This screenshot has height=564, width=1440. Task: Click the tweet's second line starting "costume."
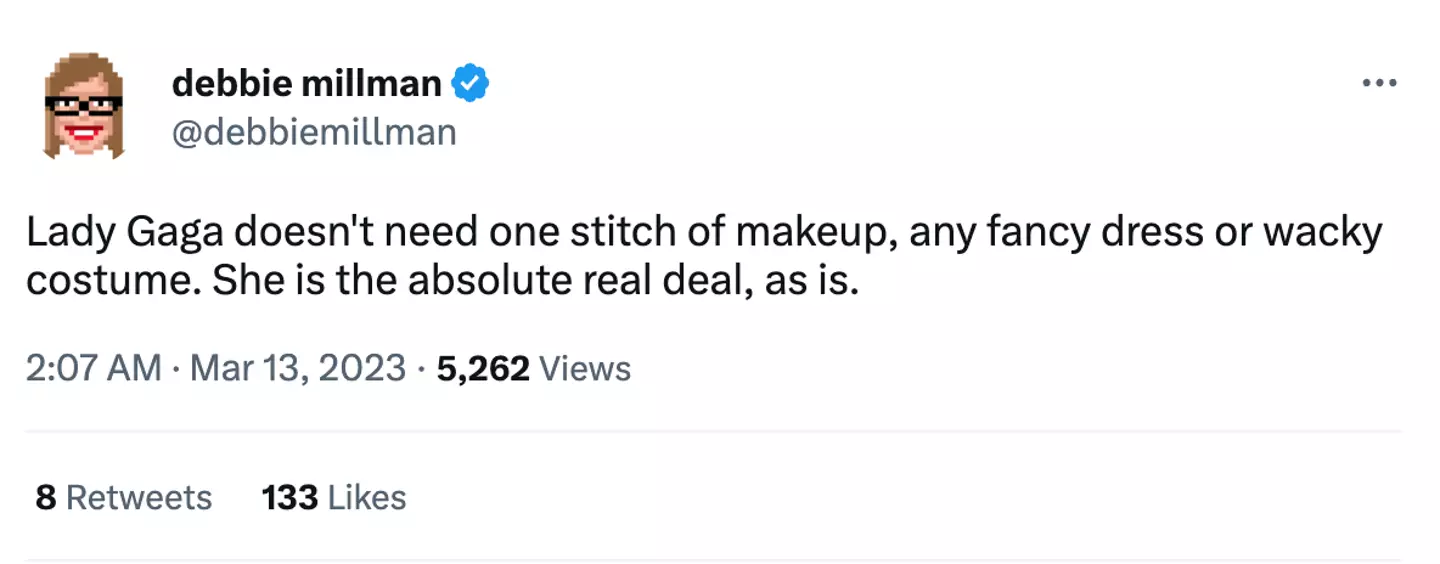point(442,282)
